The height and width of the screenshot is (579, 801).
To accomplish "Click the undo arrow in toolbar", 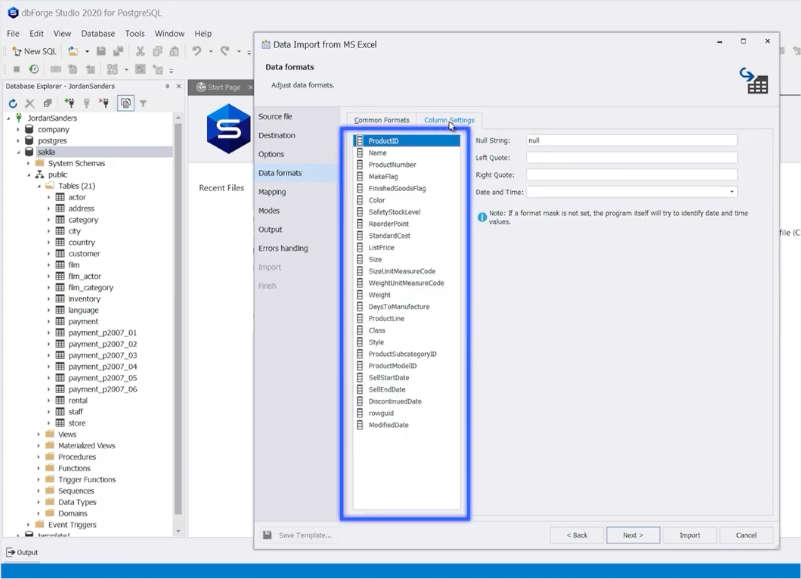I will tap(197, 51).
